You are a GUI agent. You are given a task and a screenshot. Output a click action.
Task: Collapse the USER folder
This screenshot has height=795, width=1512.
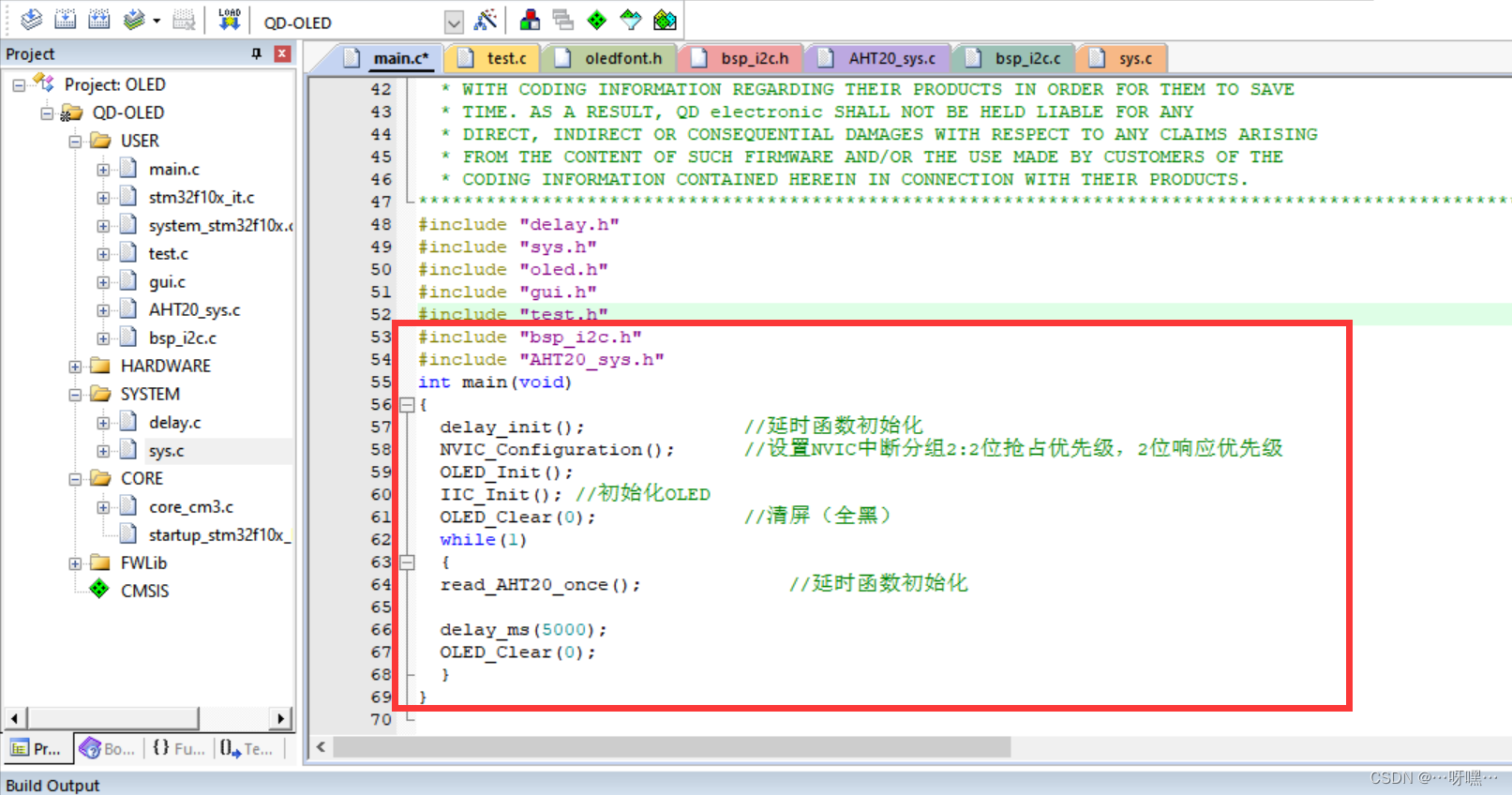point(75,142)
